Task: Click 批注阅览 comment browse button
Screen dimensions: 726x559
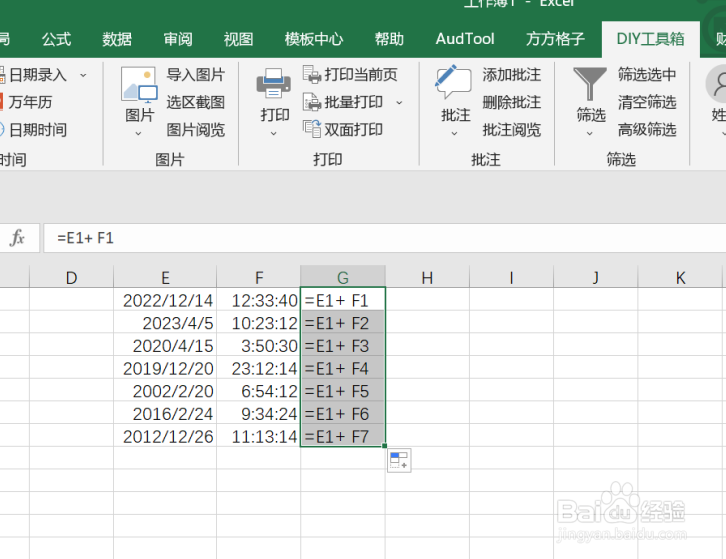Action: (x=512, y=130)
